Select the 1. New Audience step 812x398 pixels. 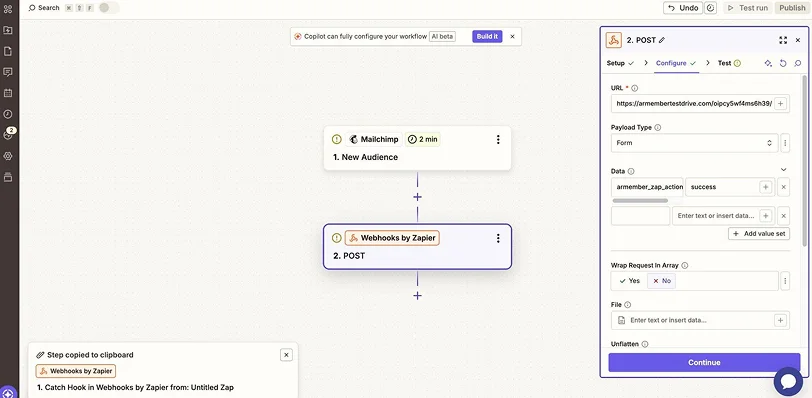click(x=417, y=148)
